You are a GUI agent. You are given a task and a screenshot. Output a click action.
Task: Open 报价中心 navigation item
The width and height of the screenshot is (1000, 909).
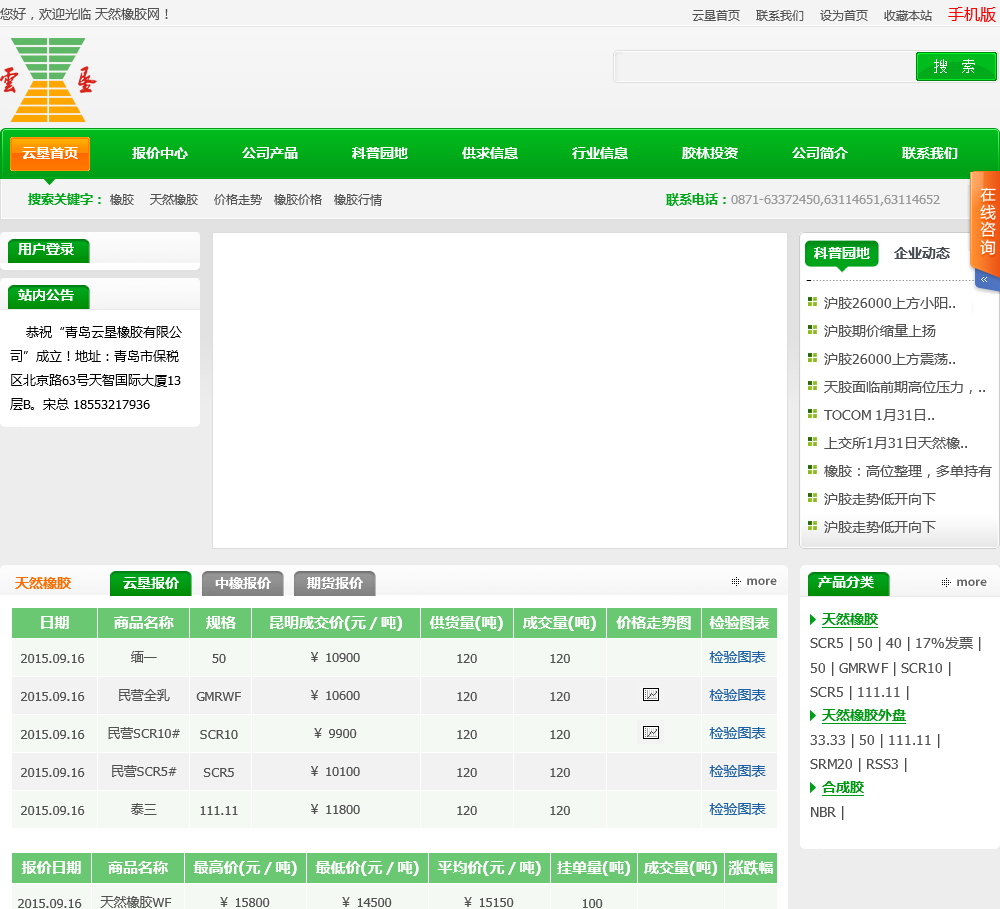point(159,153)
